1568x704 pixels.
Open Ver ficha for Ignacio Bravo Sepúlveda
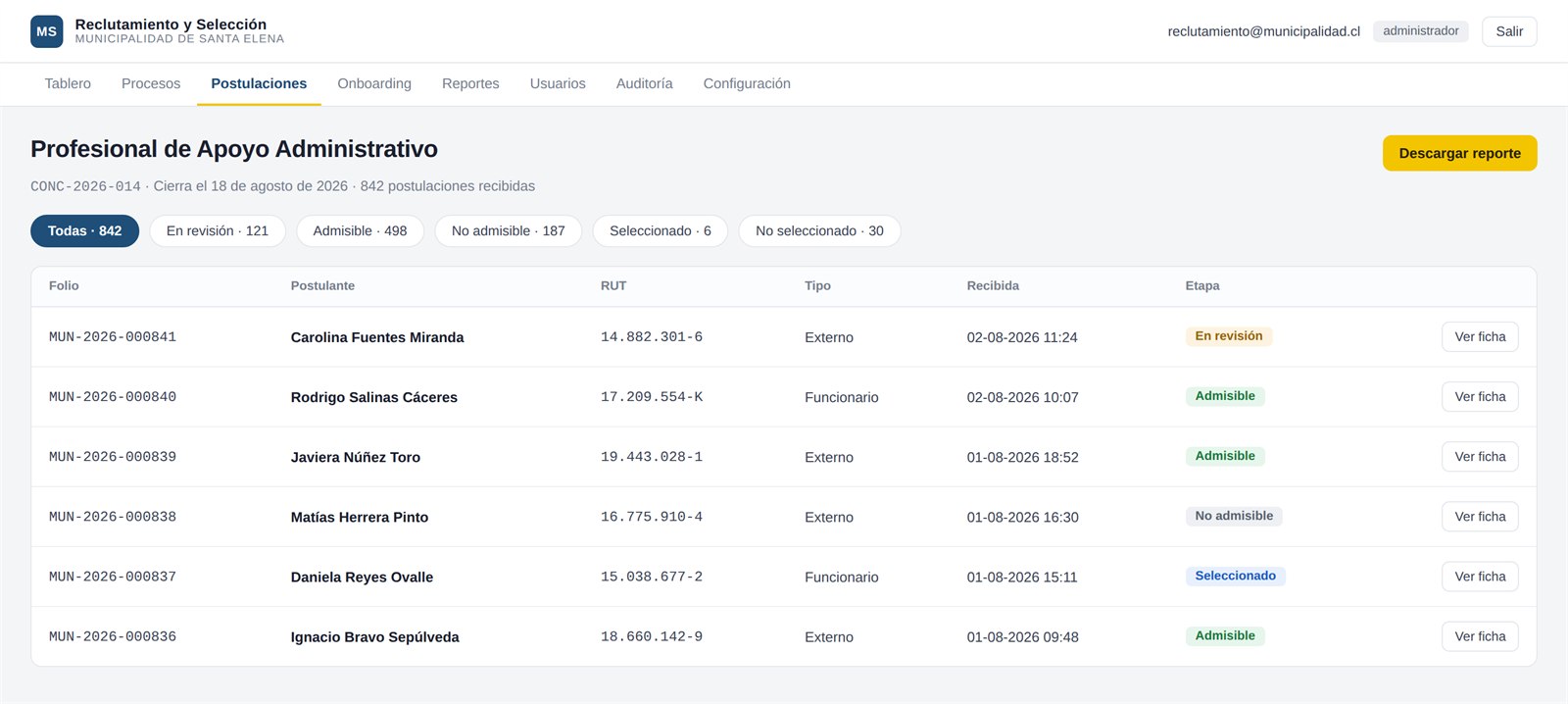[x=1480, y=636]
